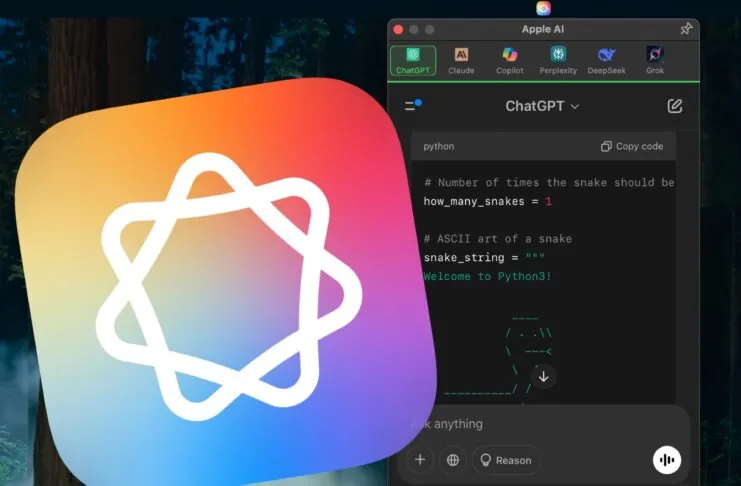Click the Apple AI window title
Image resolution: width=741 pixels, height=486 pixels.
(x=543, y=29)
